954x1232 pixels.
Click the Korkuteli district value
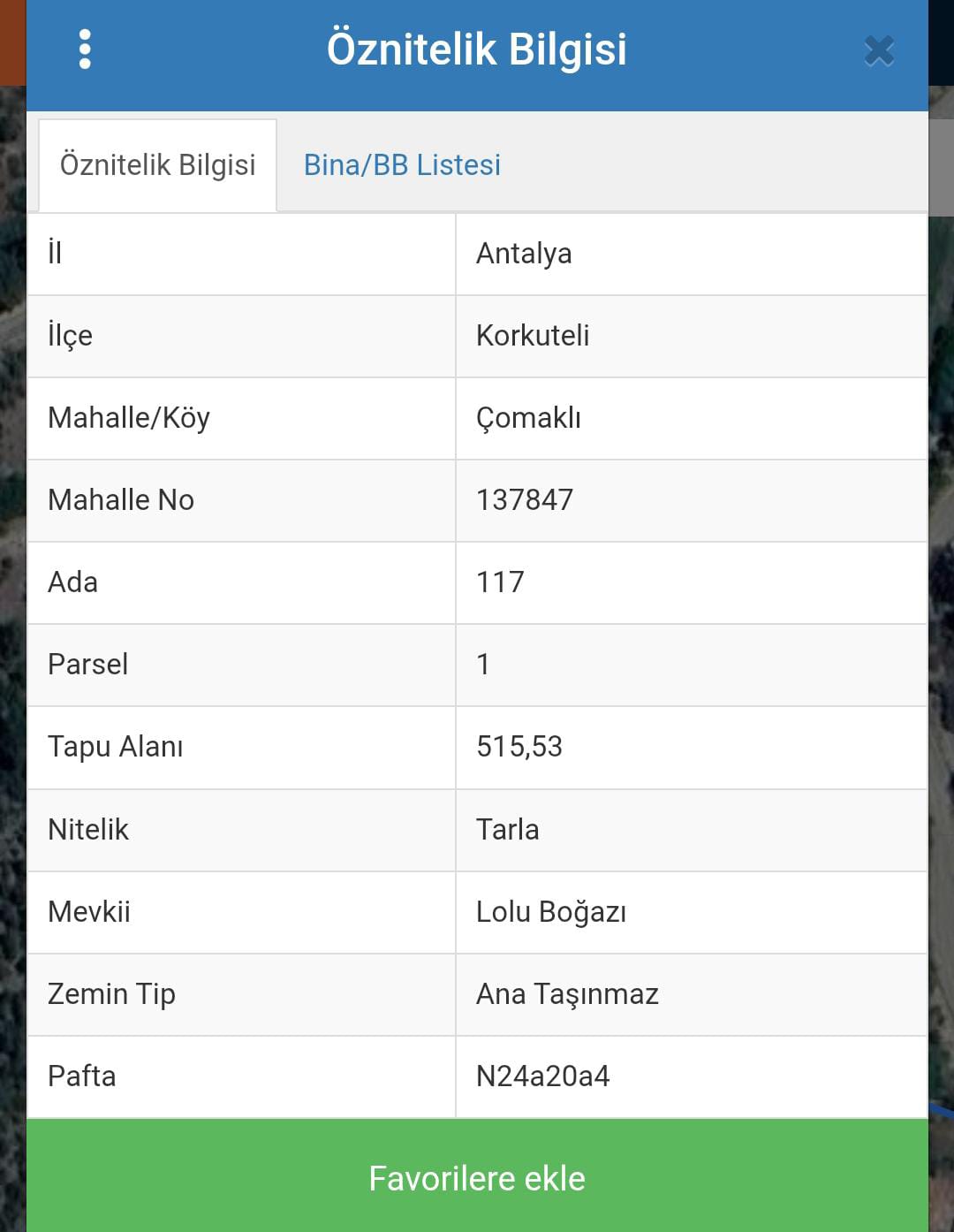click(533, 336)
